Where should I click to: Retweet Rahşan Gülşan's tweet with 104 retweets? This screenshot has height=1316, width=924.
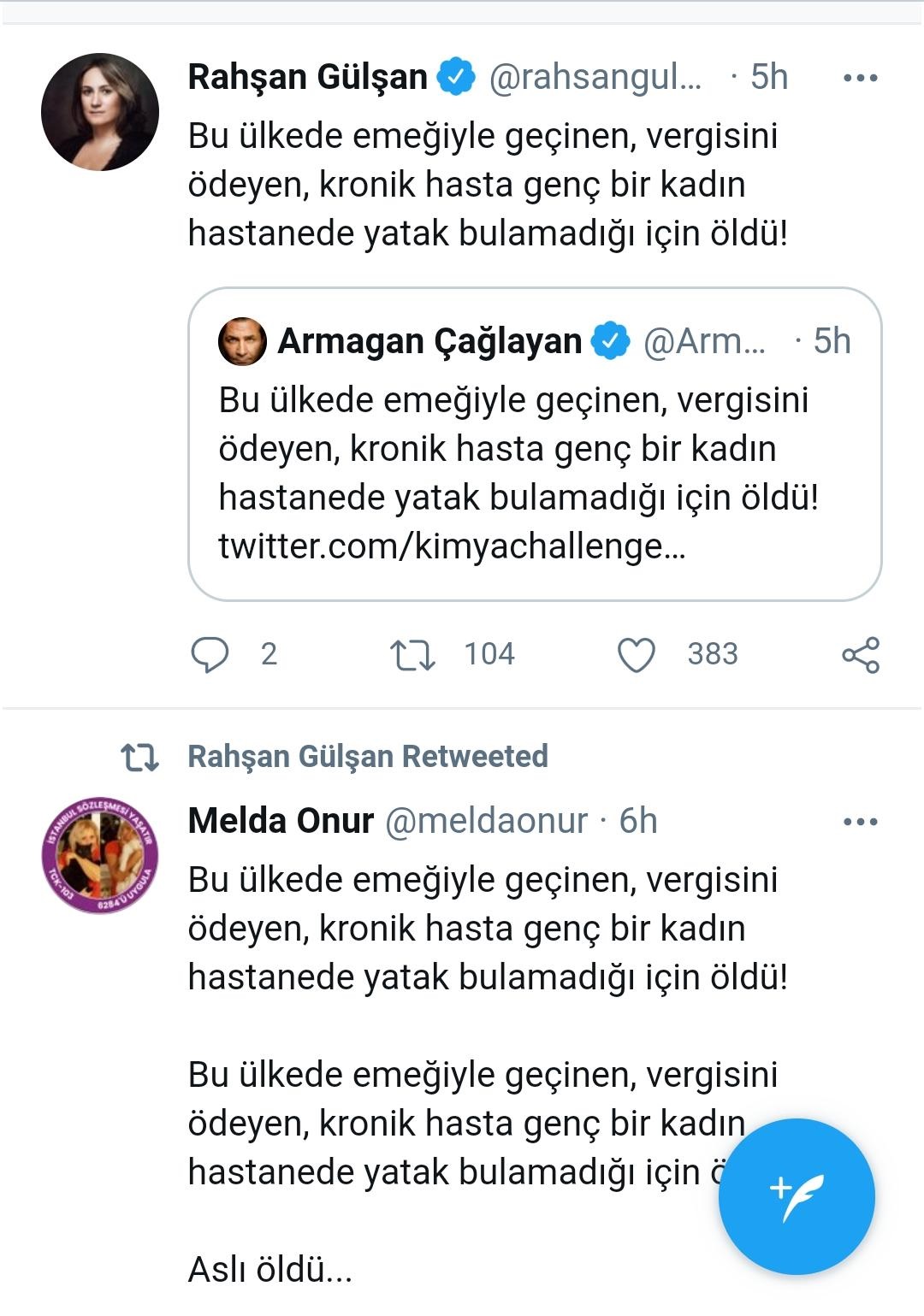point(412,655)
